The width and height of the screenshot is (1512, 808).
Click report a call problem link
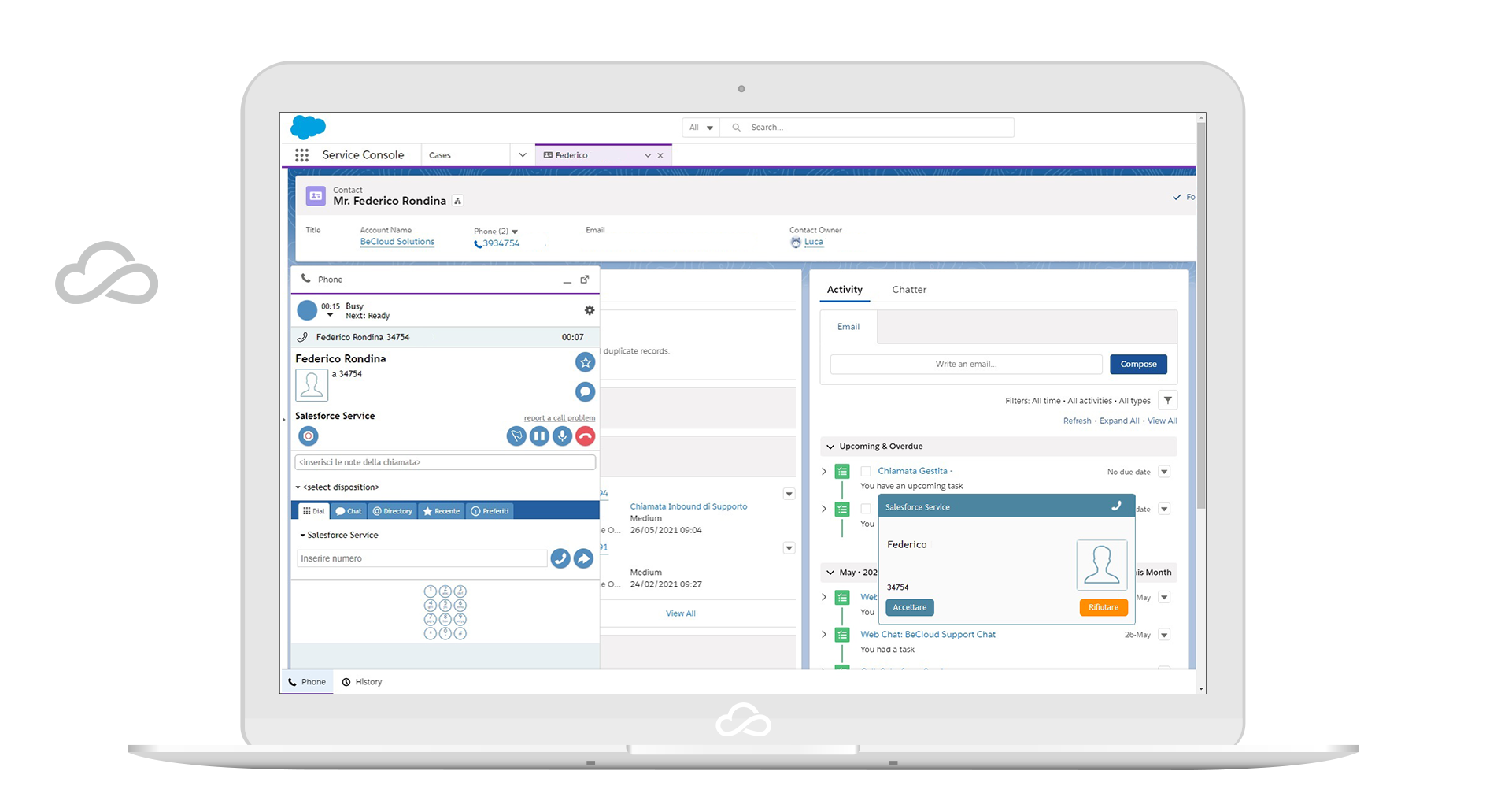pos(560,418)
